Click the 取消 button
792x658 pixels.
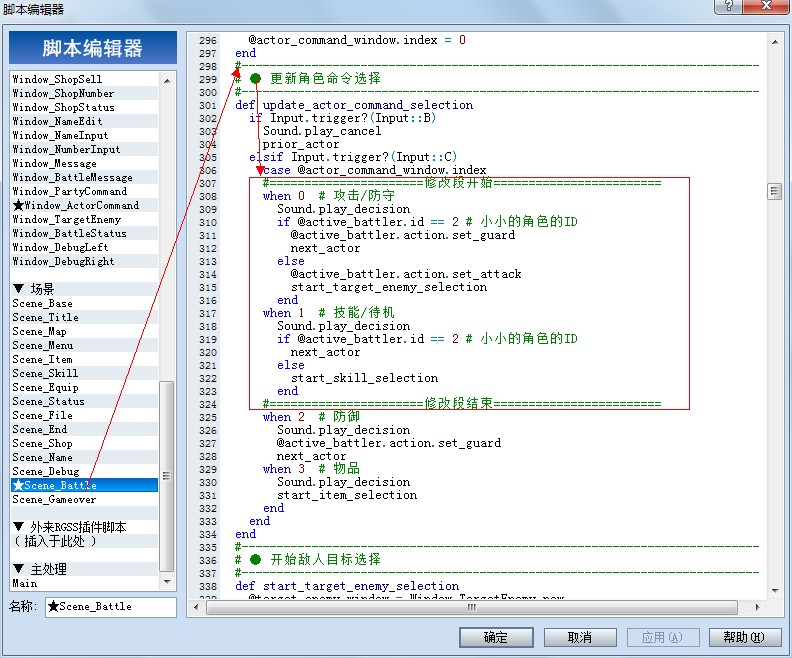tap(580, 637)
